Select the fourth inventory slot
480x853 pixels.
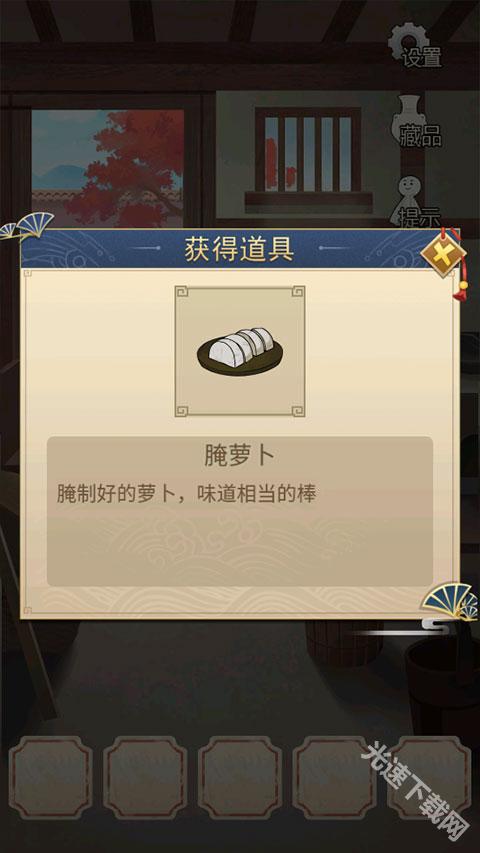pyautogui.click(x=335, y=778)
